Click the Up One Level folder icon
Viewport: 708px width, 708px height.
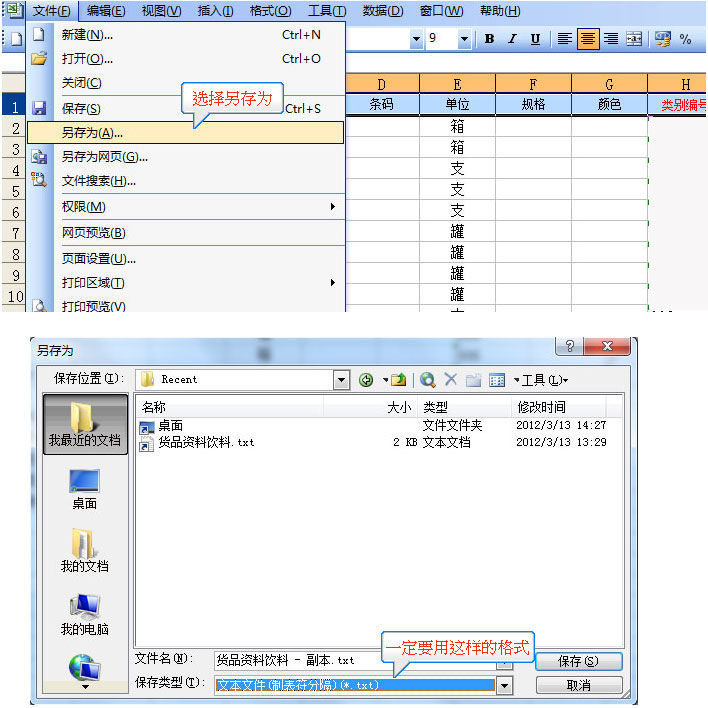tap(399, 379)
